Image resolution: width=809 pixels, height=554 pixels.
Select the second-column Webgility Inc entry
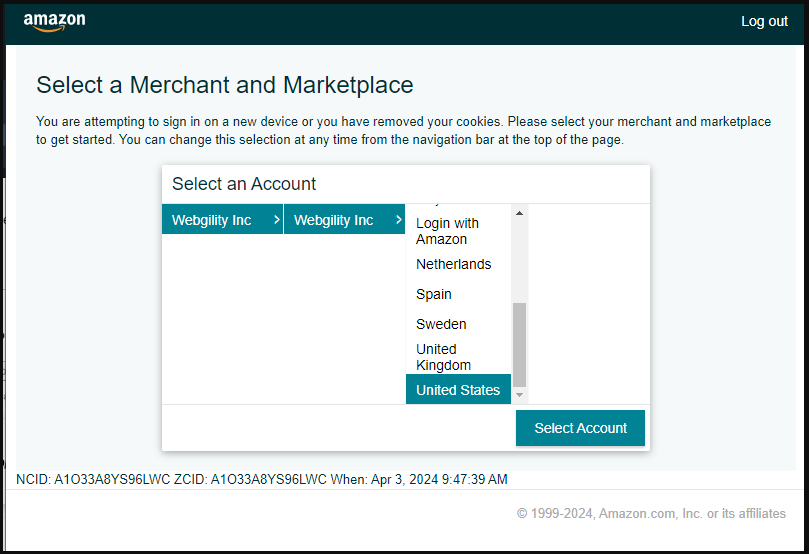[x=344, y=220]
